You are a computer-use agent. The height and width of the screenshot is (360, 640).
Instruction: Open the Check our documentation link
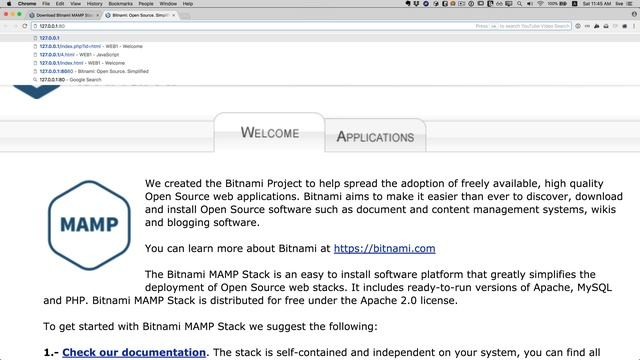134,352
